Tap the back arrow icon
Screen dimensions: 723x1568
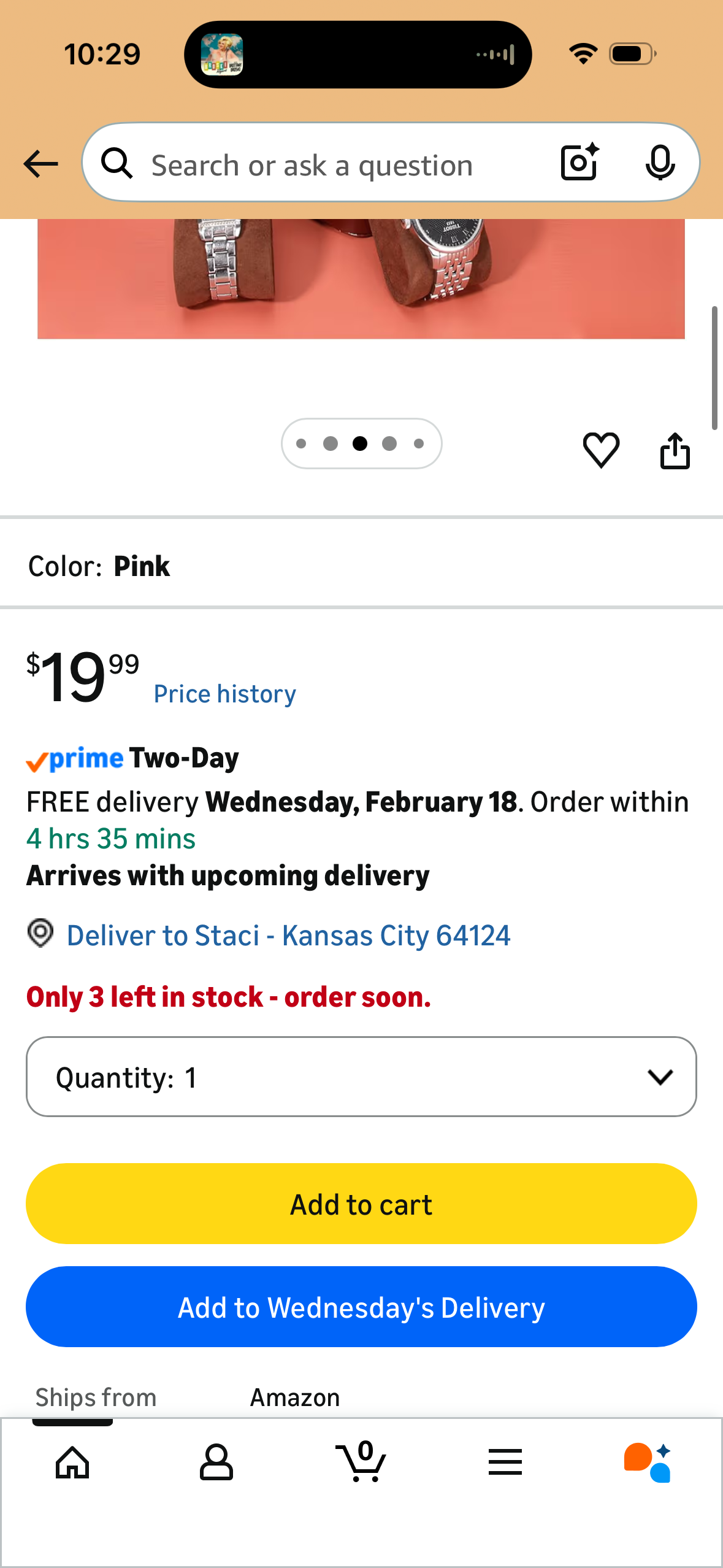40,164
